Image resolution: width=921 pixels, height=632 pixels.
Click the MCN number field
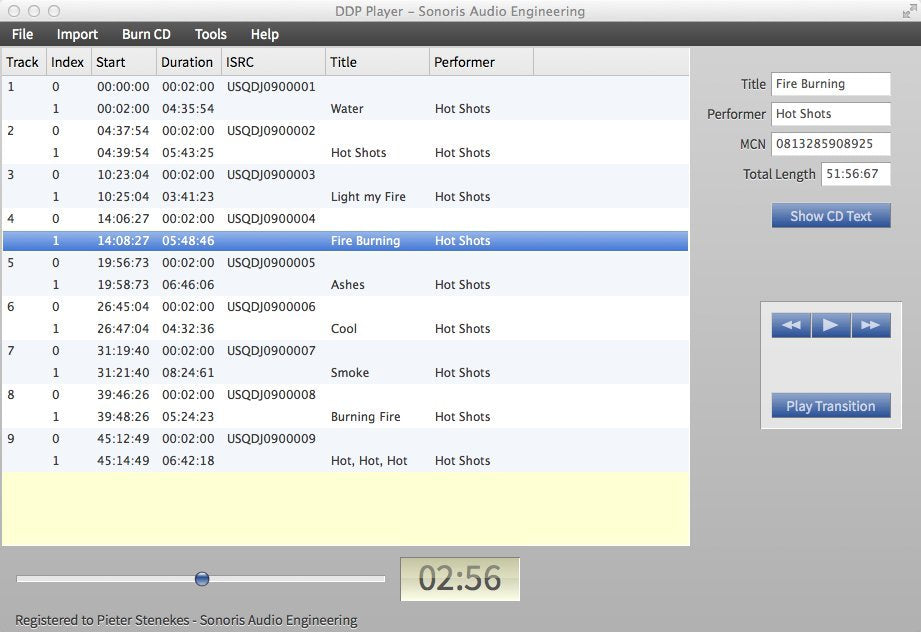point(830,144)
